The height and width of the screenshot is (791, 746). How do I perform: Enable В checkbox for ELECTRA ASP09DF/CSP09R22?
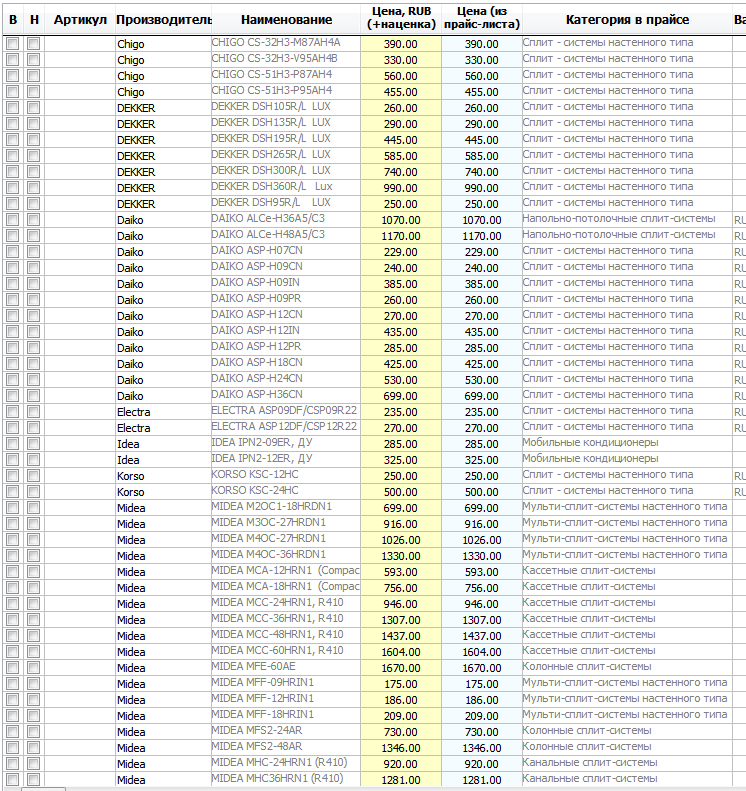13,412
